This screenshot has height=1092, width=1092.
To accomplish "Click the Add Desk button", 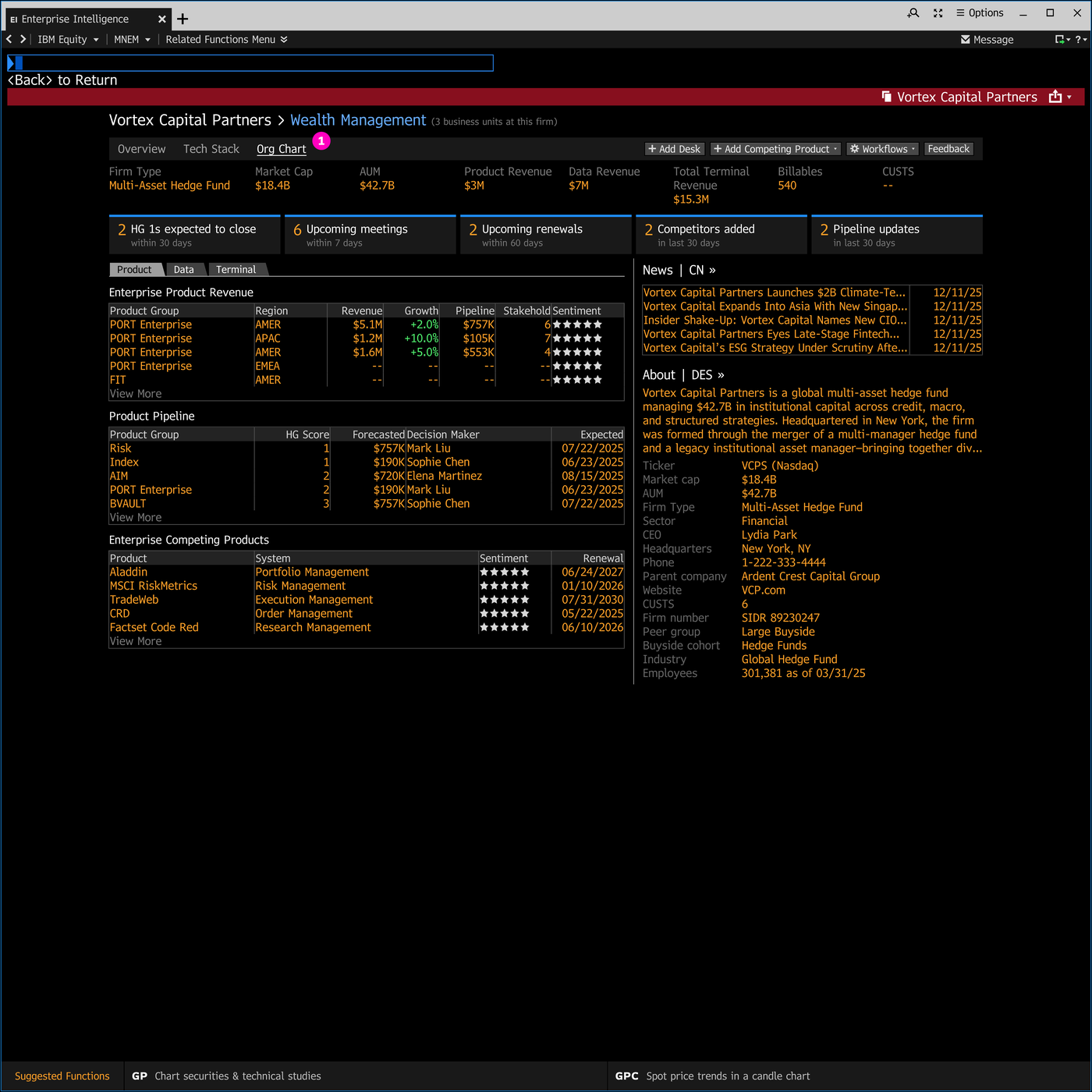I will coord(675,149).
